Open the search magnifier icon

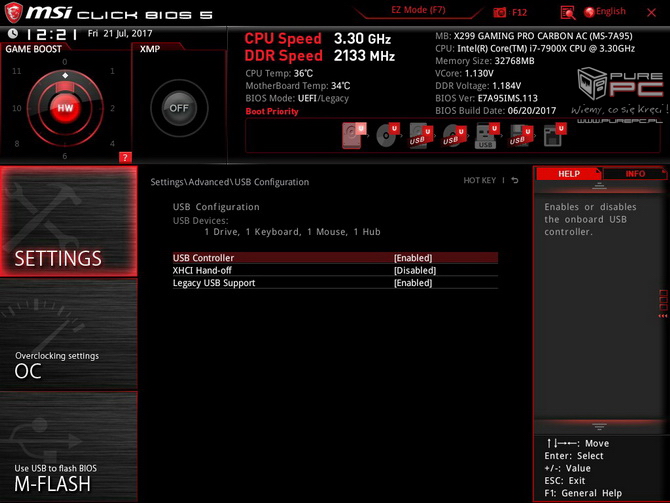(567, 12)
